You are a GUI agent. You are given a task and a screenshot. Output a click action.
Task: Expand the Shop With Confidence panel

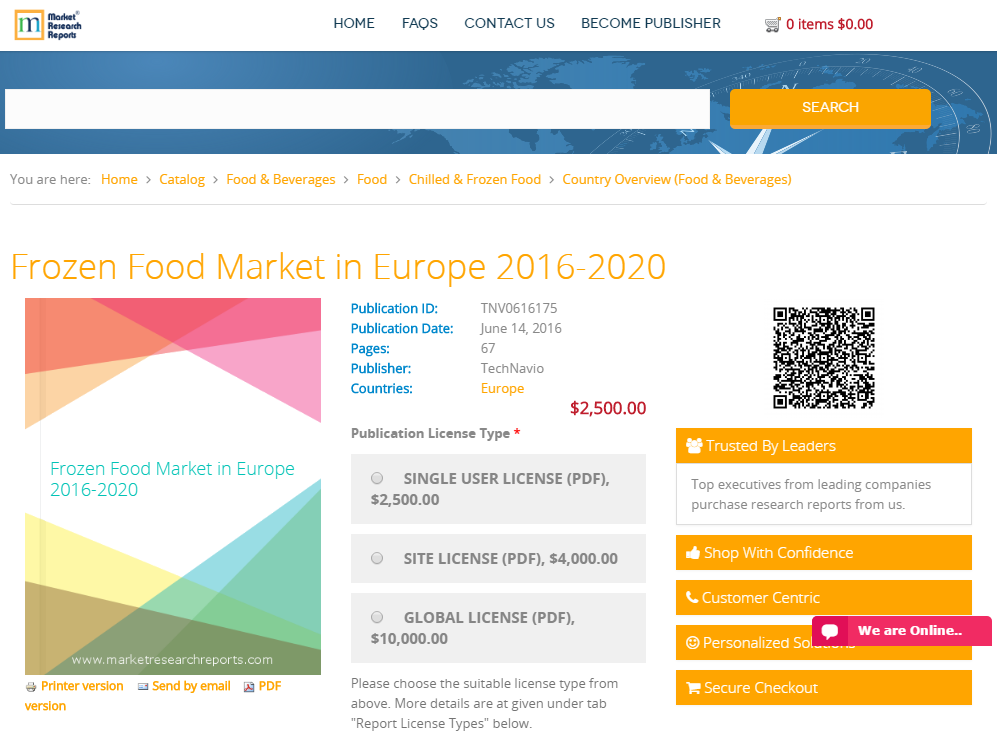pos(823,552)
